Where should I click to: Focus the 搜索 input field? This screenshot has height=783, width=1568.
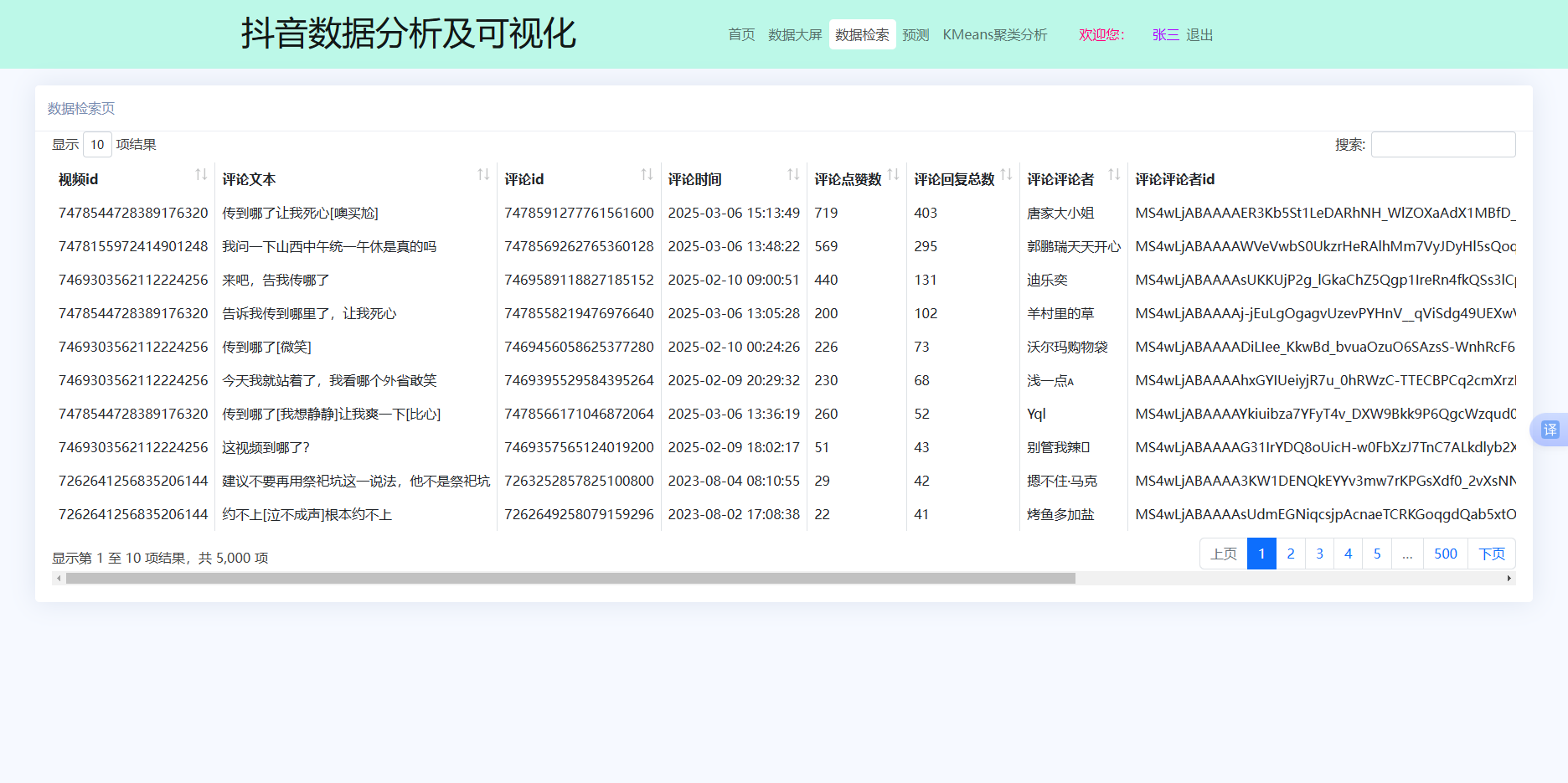tap(1443, 144)
